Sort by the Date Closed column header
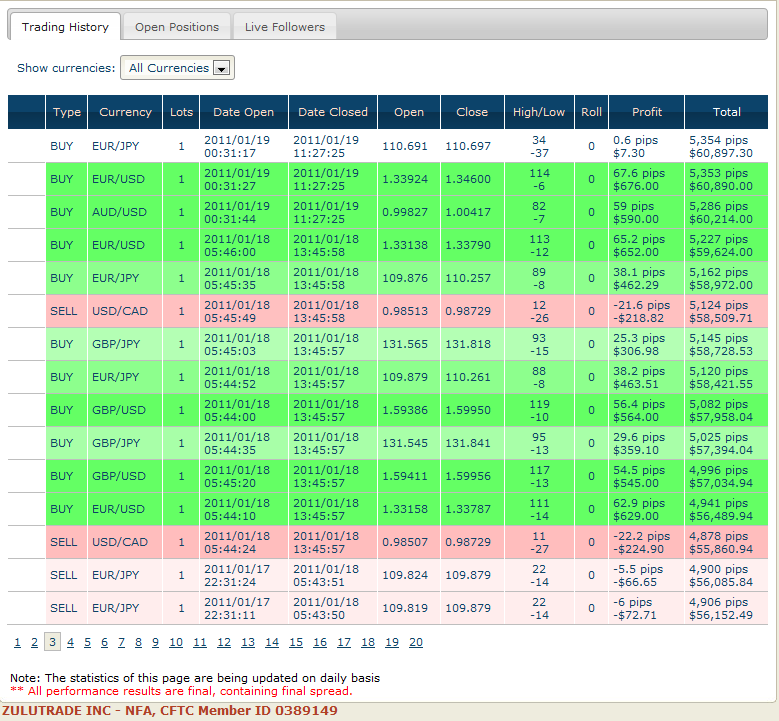779x721 pixels. [333, 112]
